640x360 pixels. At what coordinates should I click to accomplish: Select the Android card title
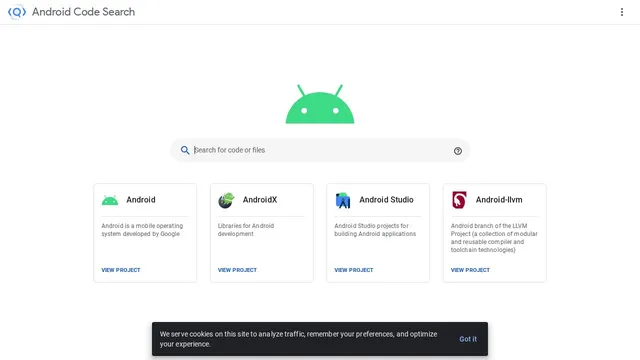tap(141, 200)
